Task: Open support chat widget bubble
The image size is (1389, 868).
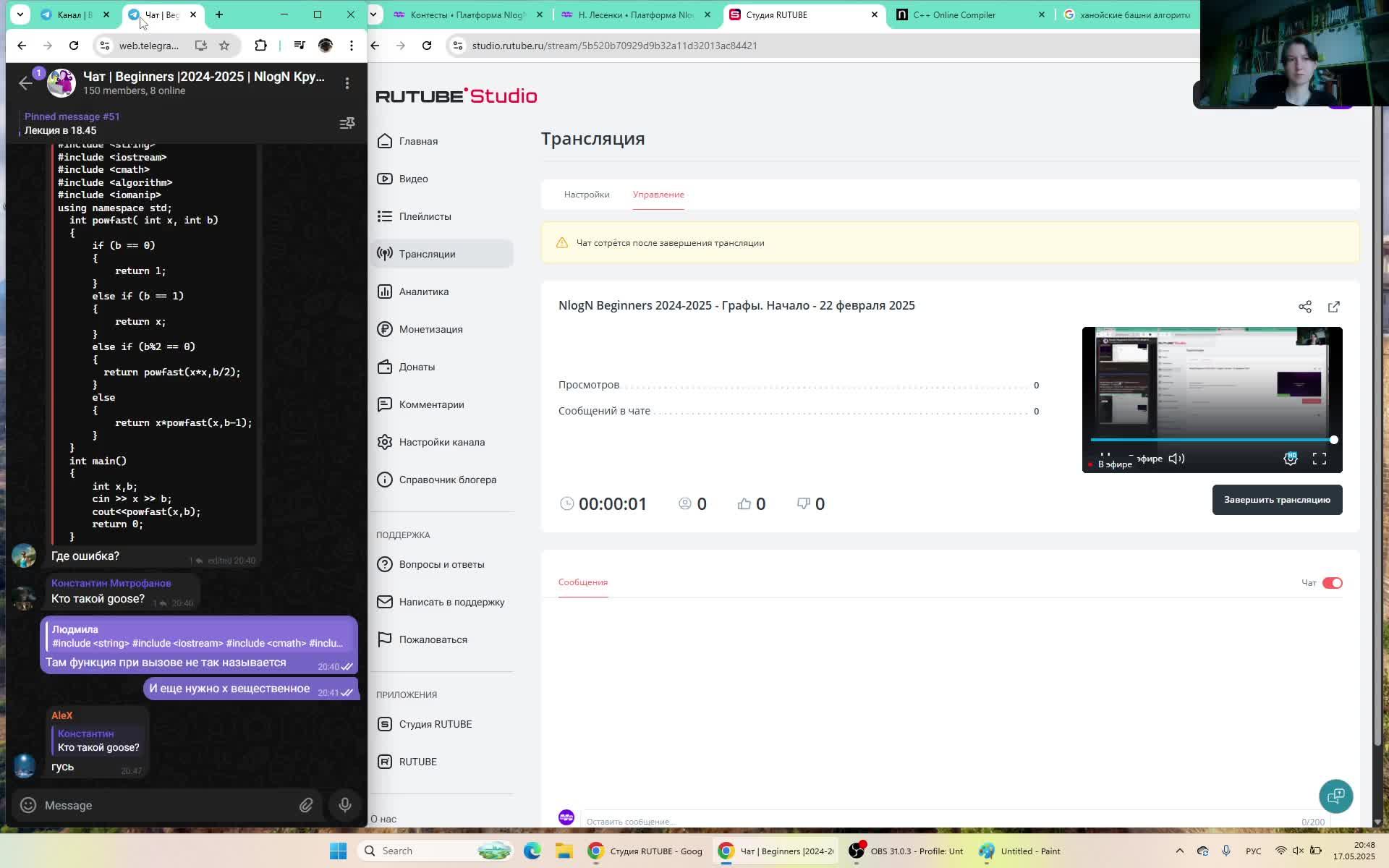Action: click(x=1335, y=796)
